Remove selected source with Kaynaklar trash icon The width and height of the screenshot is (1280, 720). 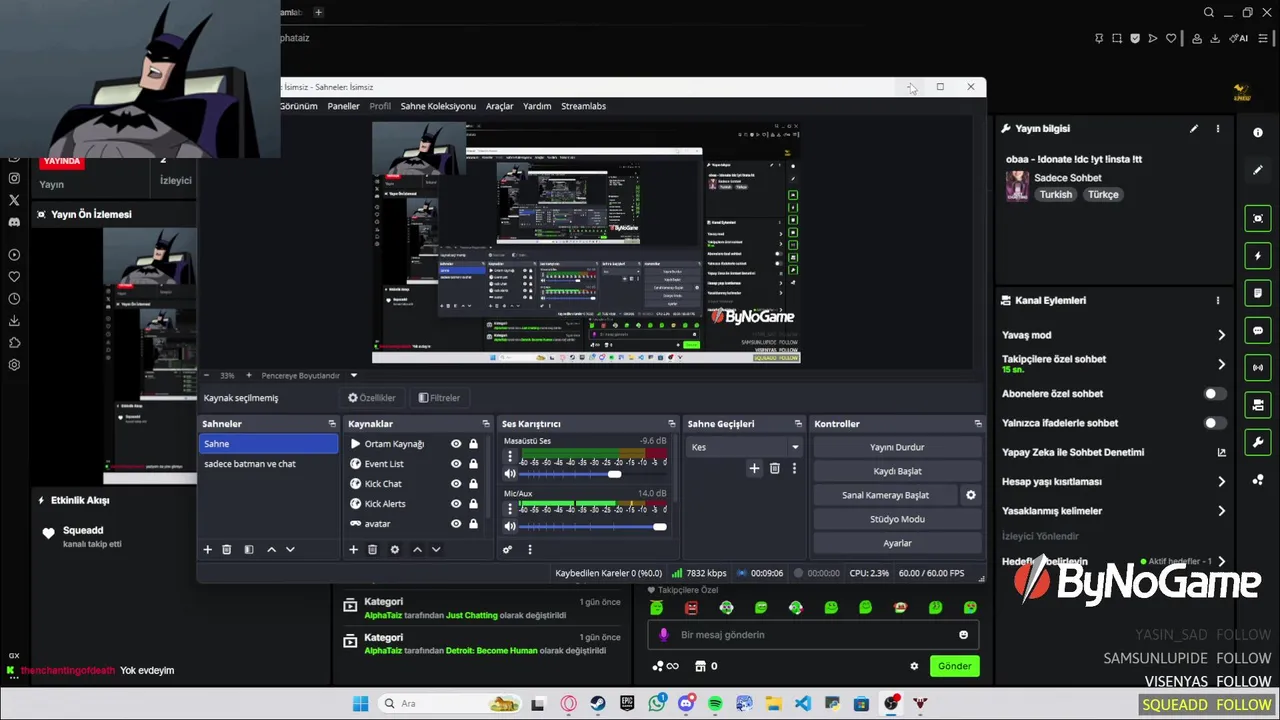point(373,549)
